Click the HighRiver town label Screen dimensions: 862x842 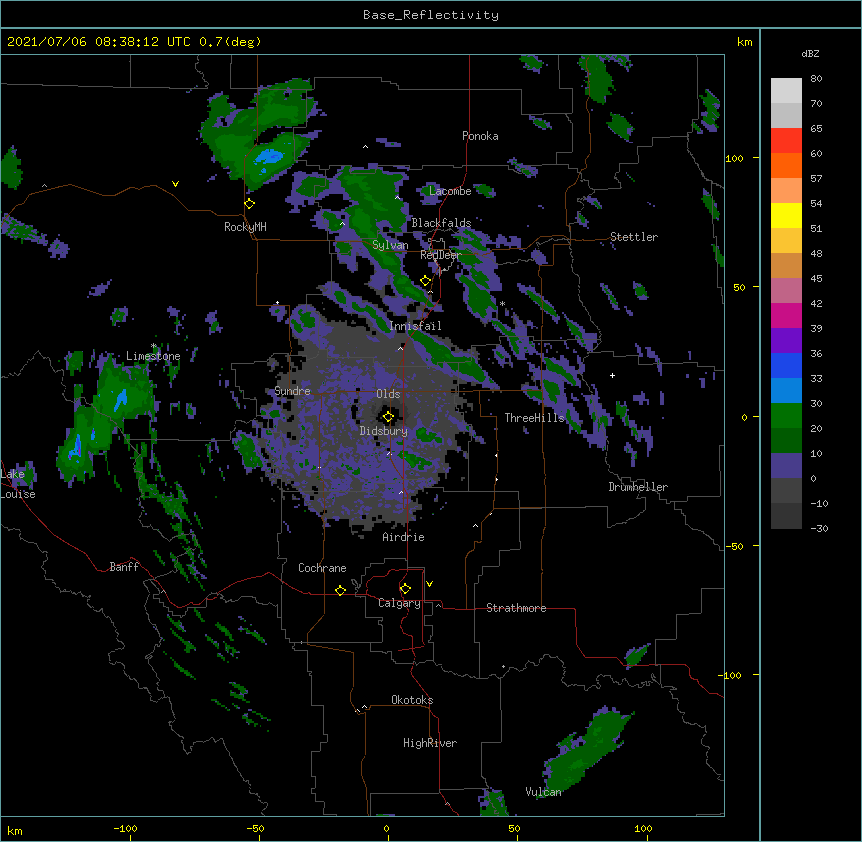(x=430, y=743)
